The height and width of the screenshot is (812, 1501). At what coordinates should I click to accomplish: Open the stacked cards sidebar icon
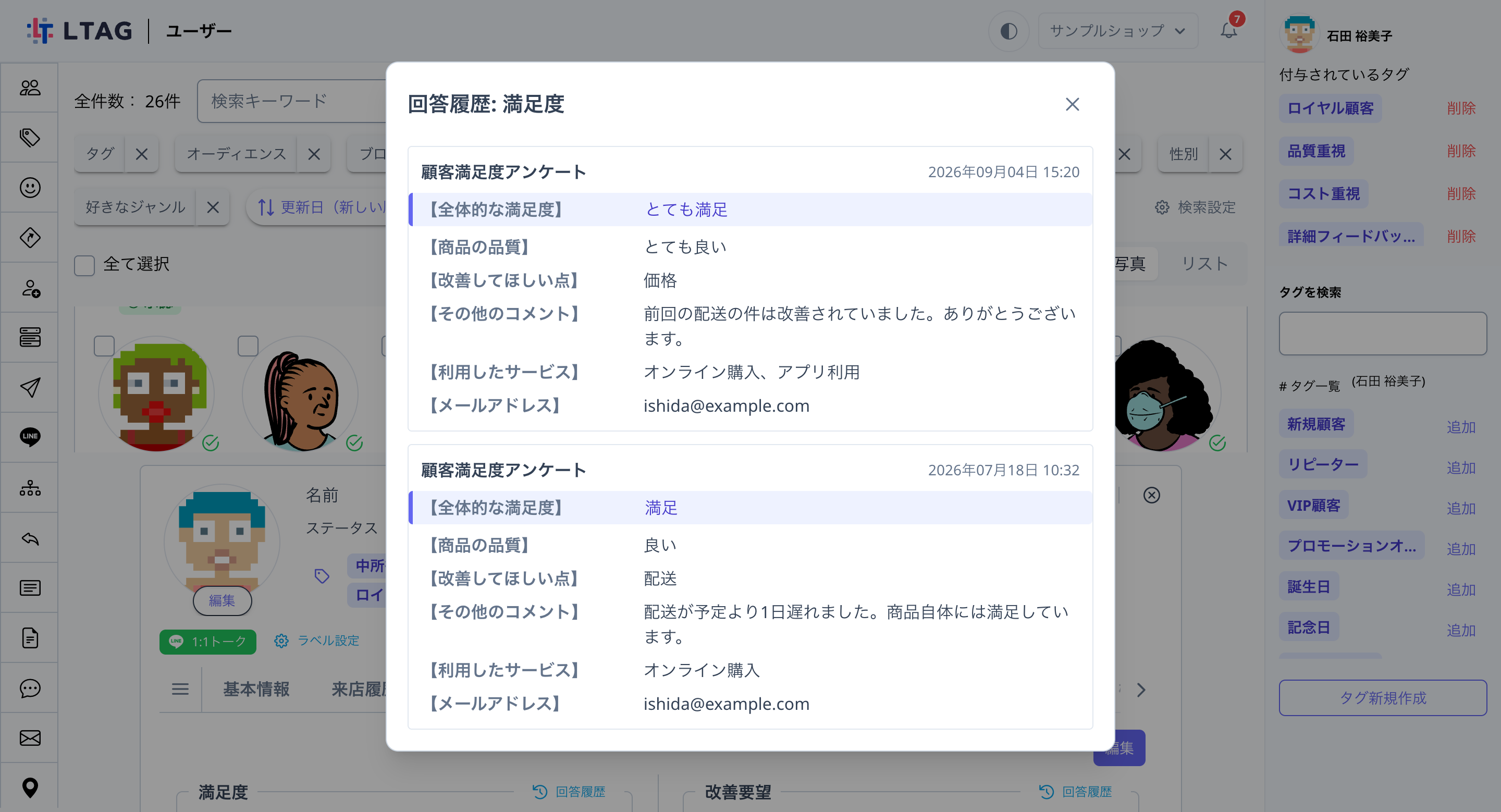coord(30,337)
